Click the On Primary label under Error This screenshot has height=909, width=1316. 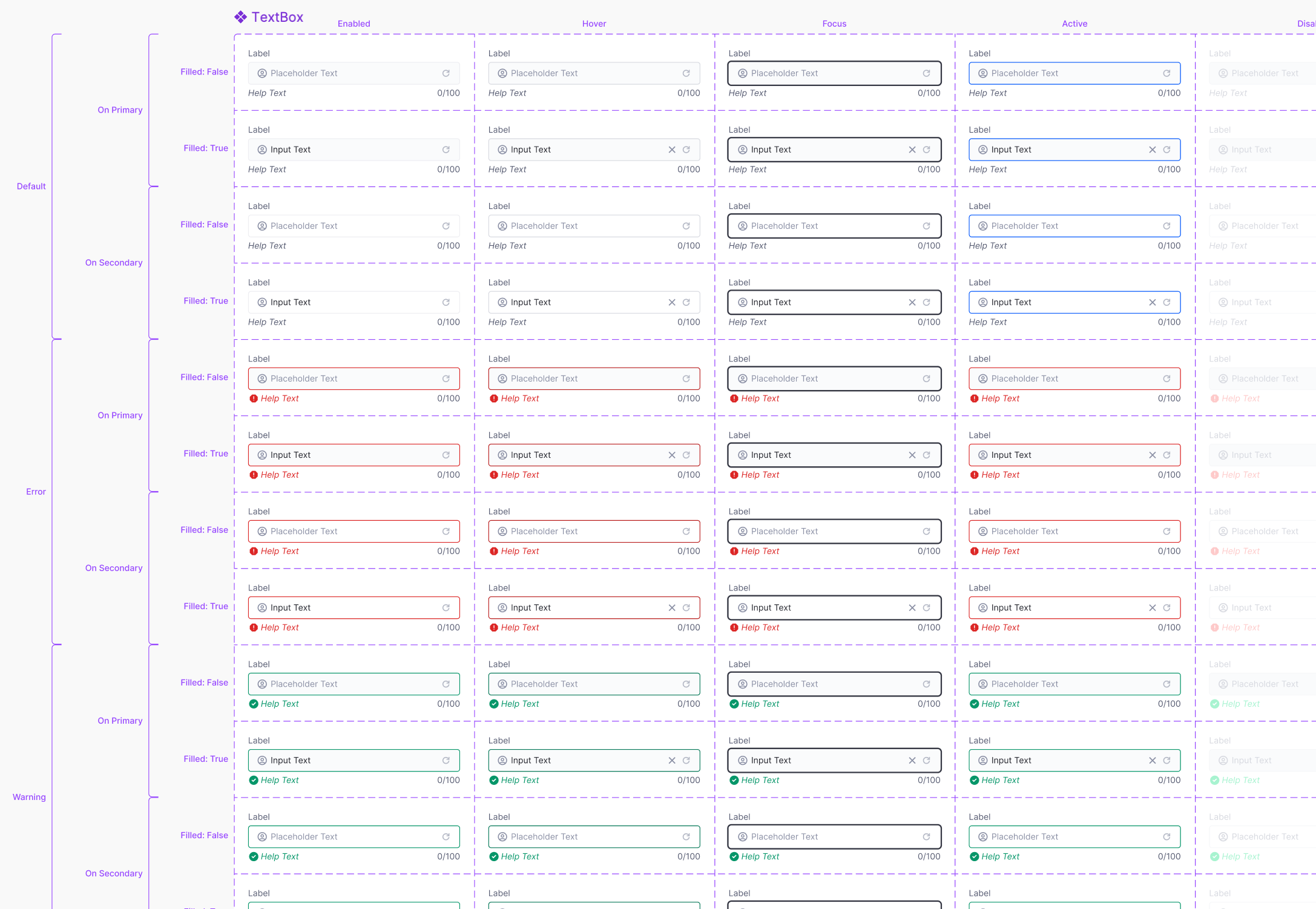tap(120, 415)
